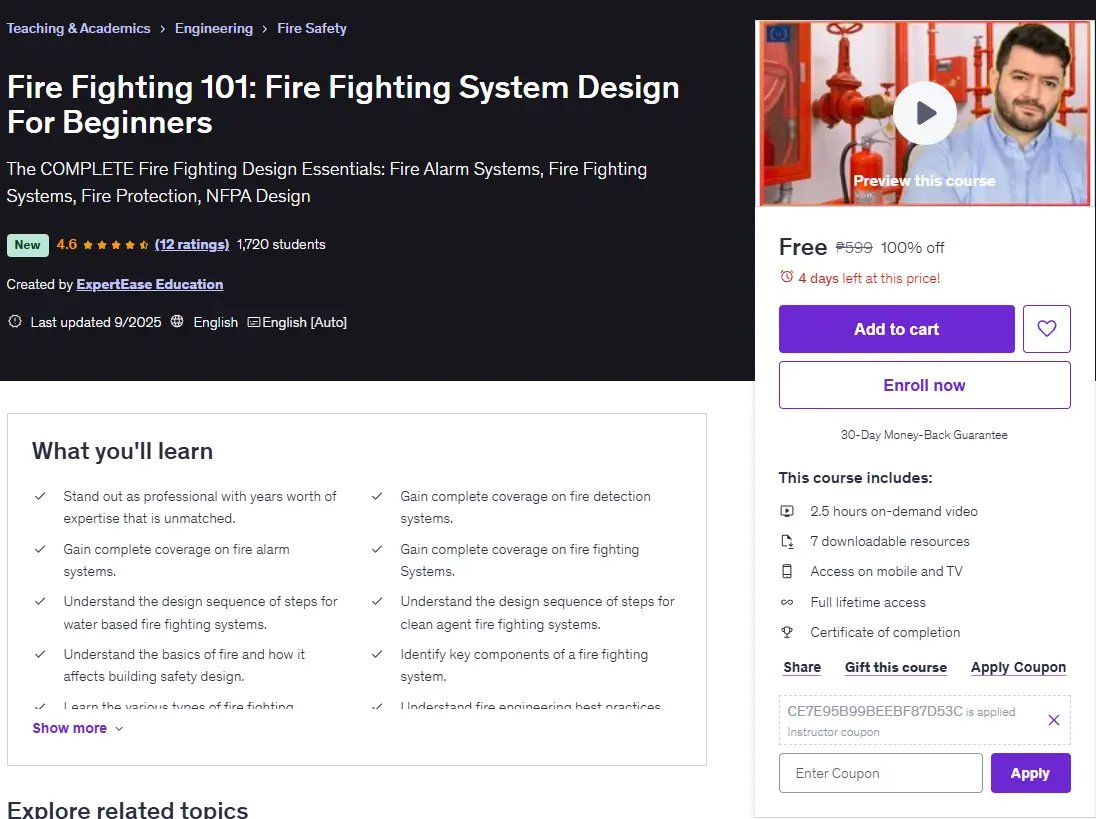Click the Add to cart button
This screenshot has height=819, width=1096.
(897, 328)
